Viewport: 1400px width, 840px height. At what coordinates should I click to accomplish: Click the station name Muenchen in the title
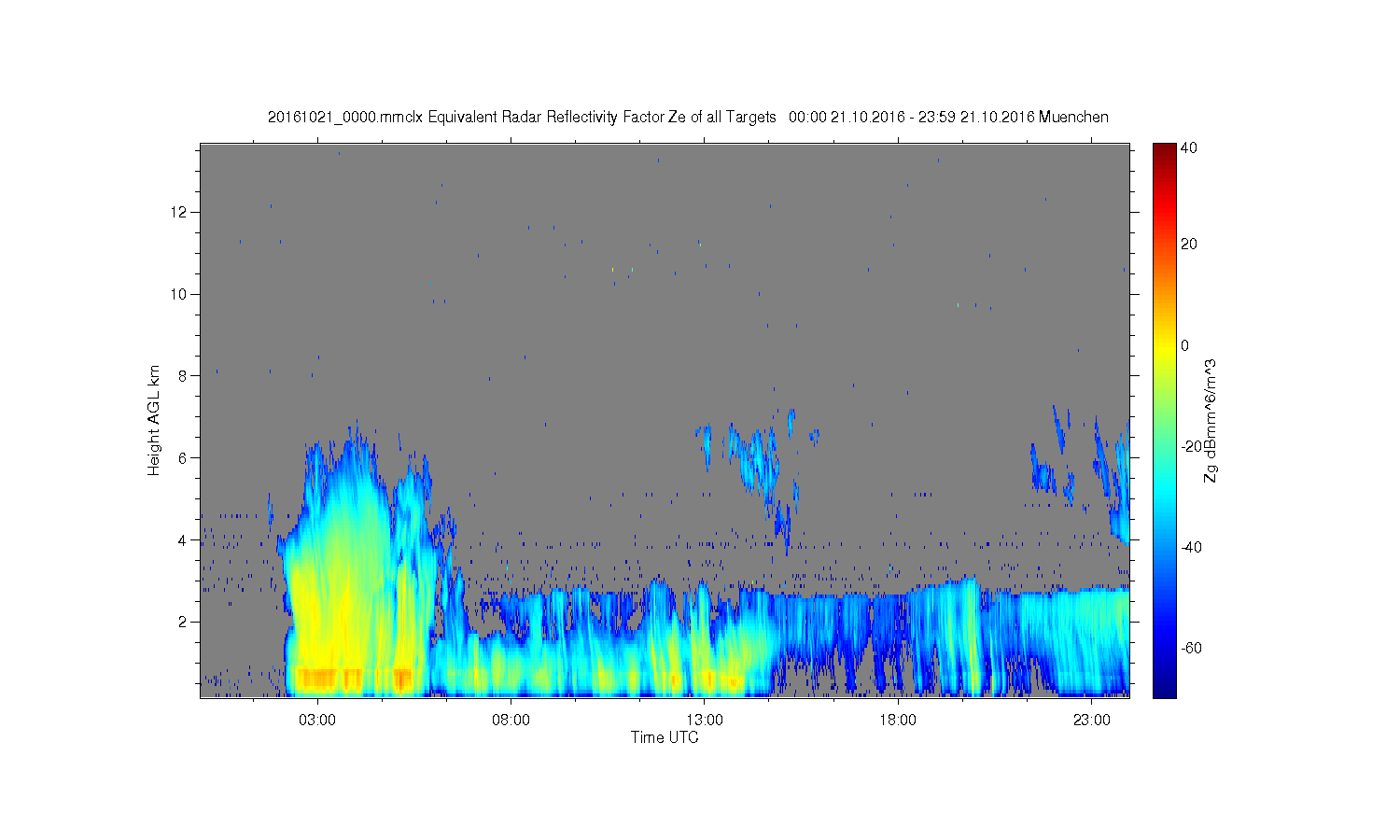pyautogui.click(x=1073, y=118)
